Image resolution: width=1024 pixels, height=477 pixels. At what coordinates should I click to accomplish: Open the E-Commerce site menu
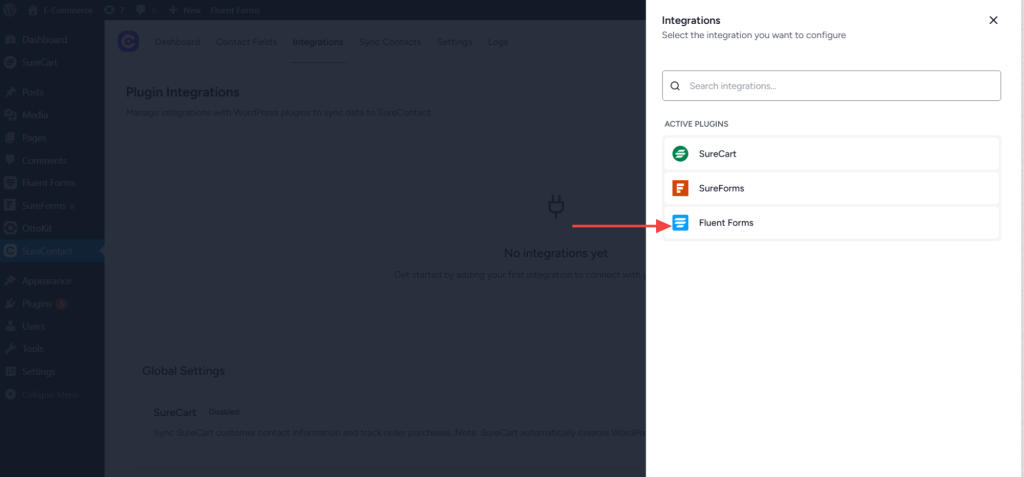tap(62, 9)
